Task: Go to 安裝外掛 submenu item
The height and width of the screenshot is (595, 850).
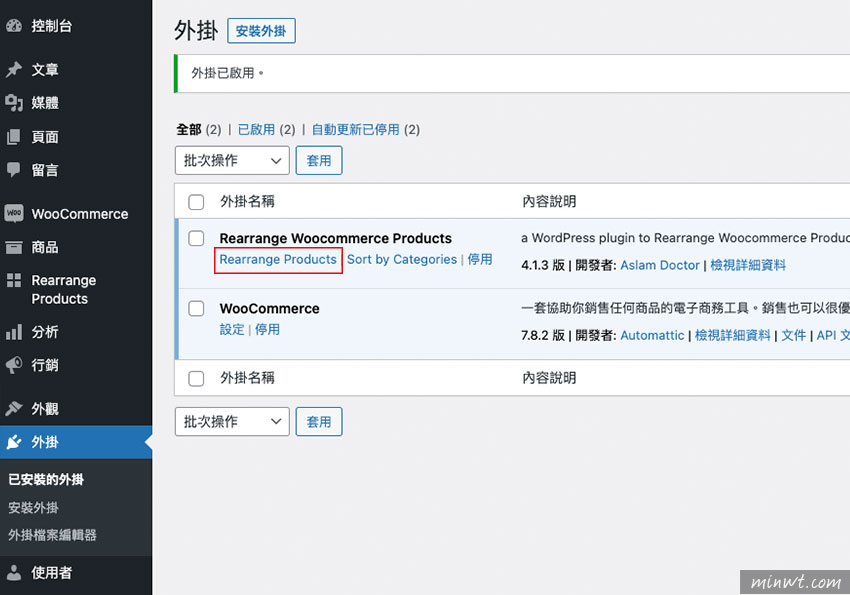Action: (33, 508)
